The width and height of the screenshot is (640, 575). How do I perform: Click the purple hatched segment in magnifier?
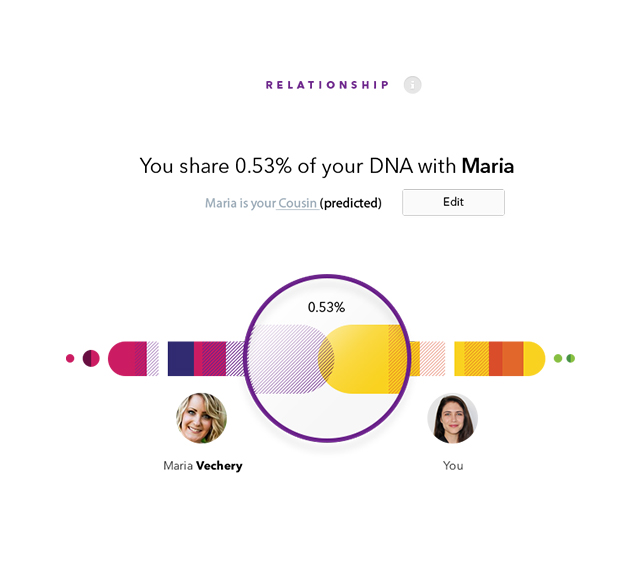pos(288,359)
